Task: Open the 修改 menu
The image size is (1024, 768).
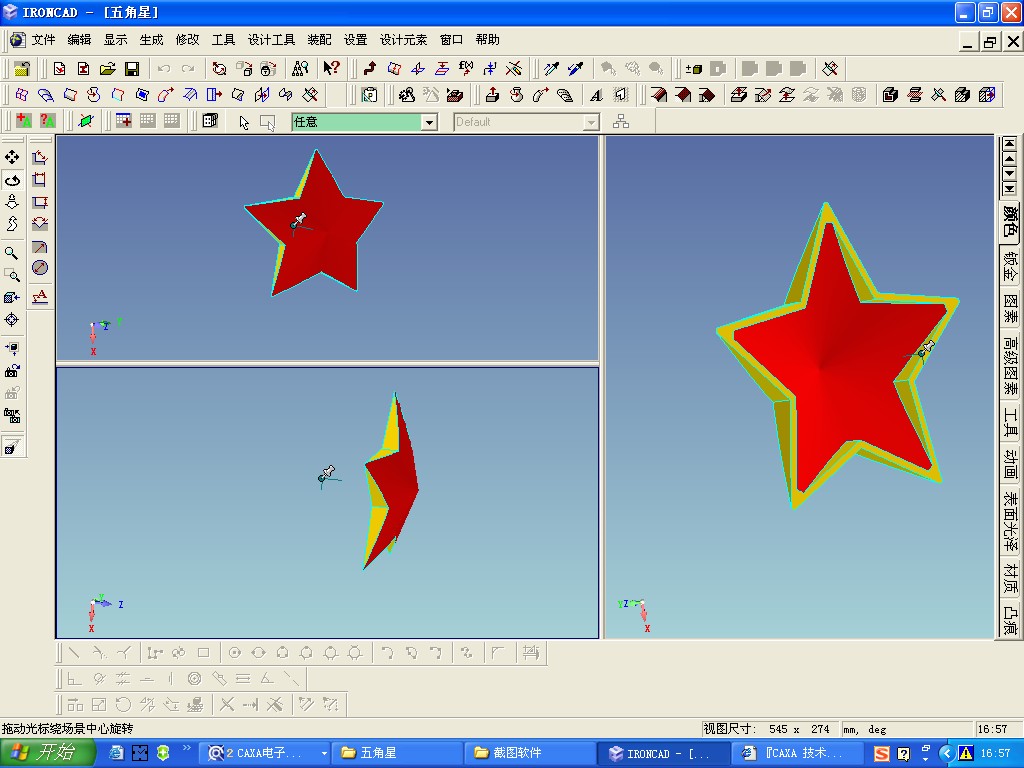Action: 187,40
